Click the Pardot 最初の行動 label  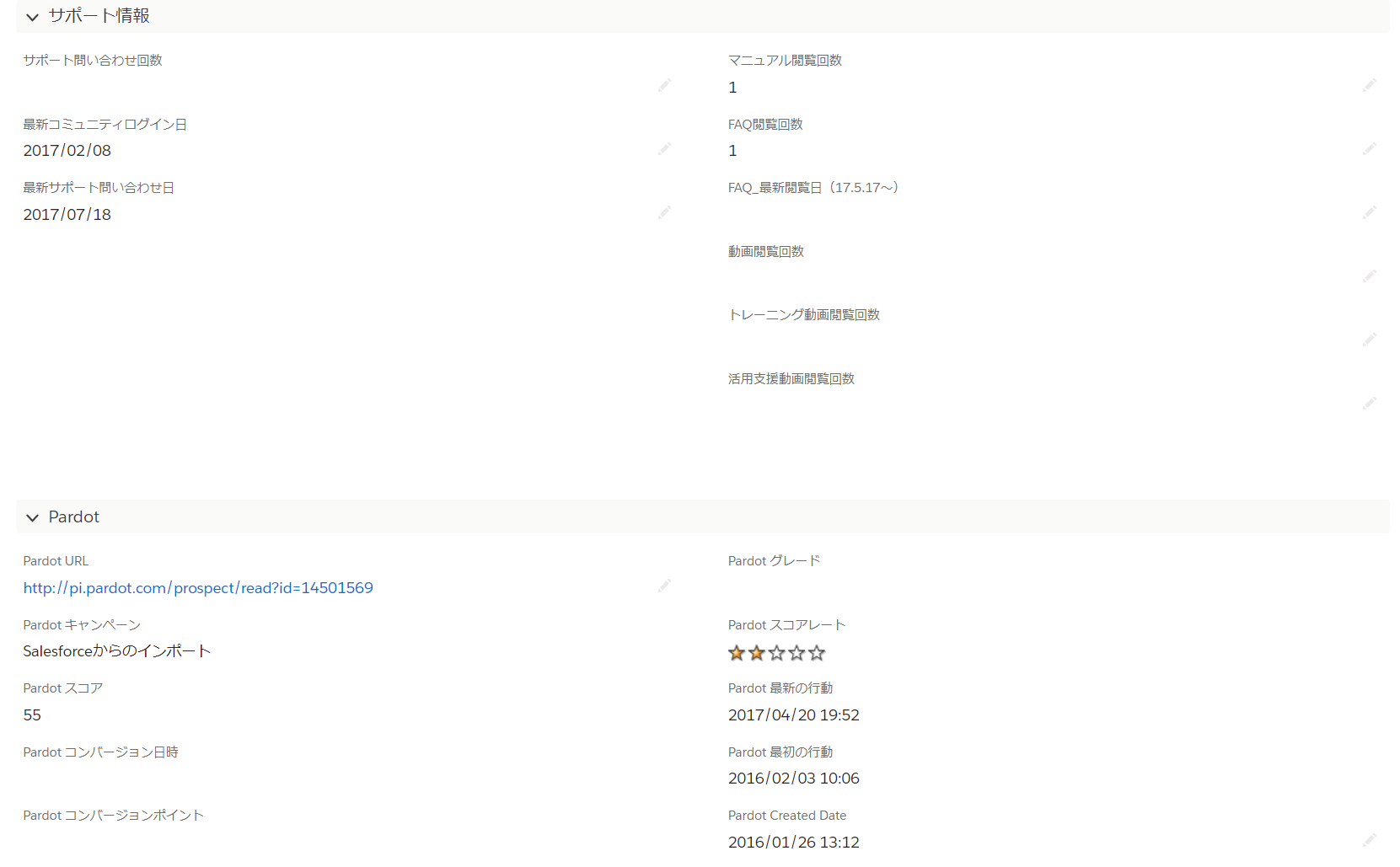coord(780,752)
